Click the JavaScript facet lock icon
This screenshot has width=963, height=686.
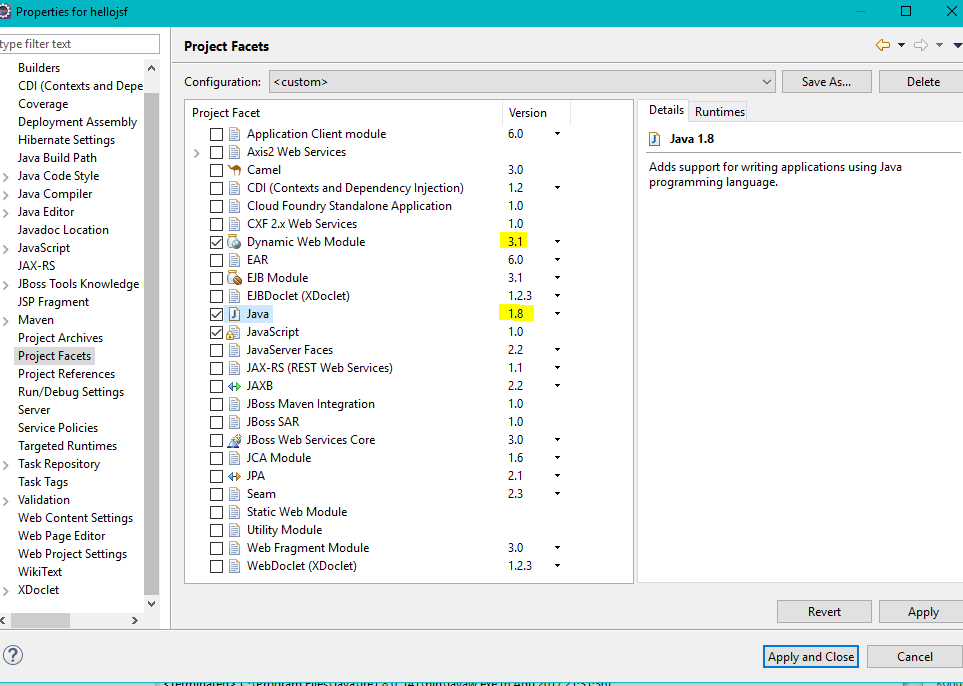tap(234, 332)
